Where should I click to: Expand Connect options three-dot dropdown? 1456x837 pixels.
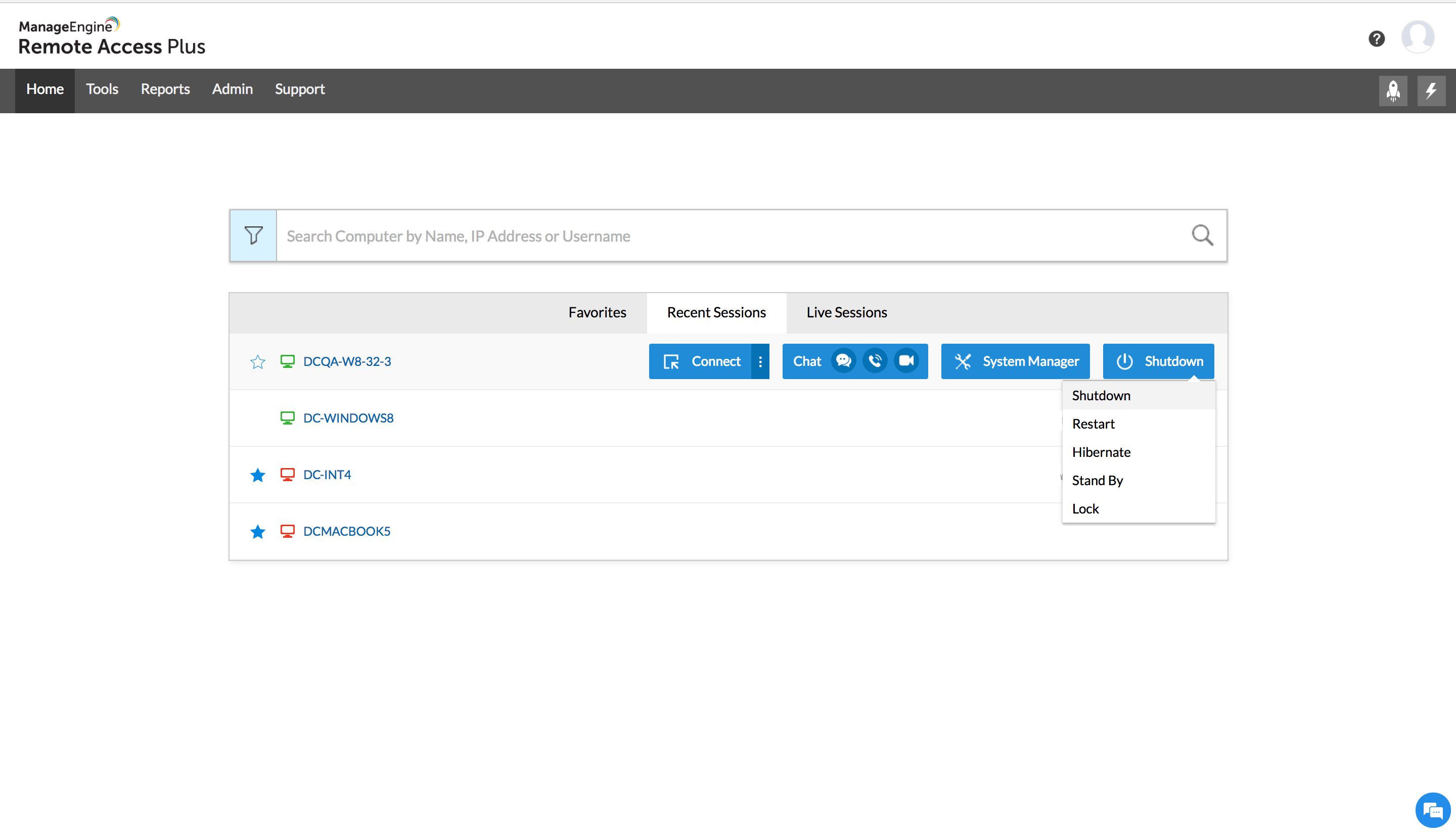760,361
